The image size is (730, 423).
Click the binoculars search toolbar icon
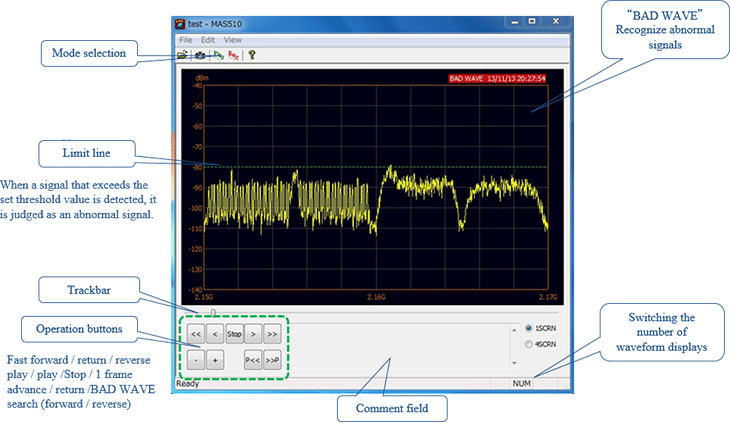pyautogui.click(x=200, y=55)
